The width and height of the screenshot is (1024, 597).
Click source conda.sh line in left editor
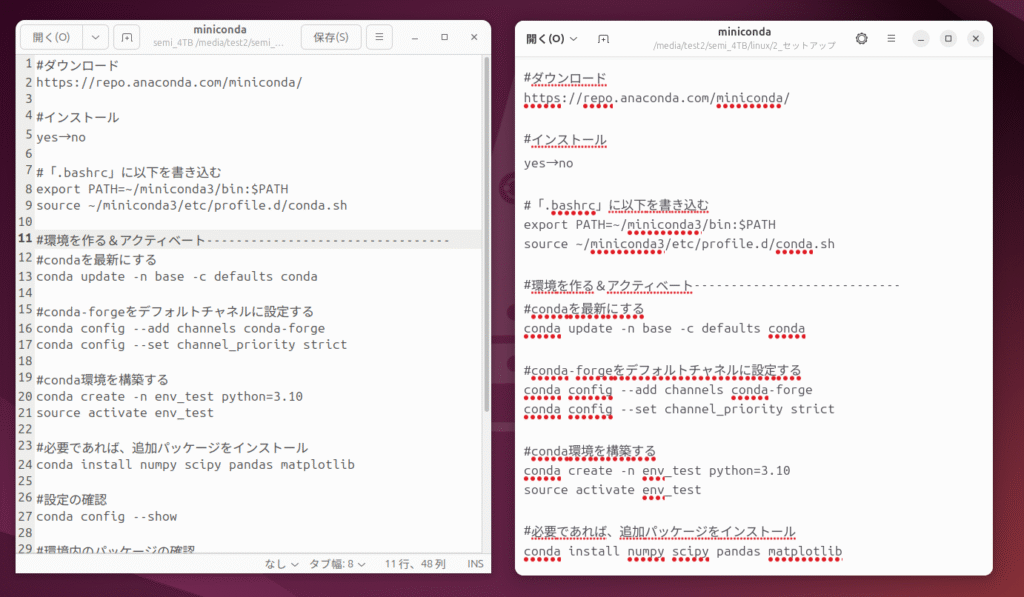[x=191, y=205]
